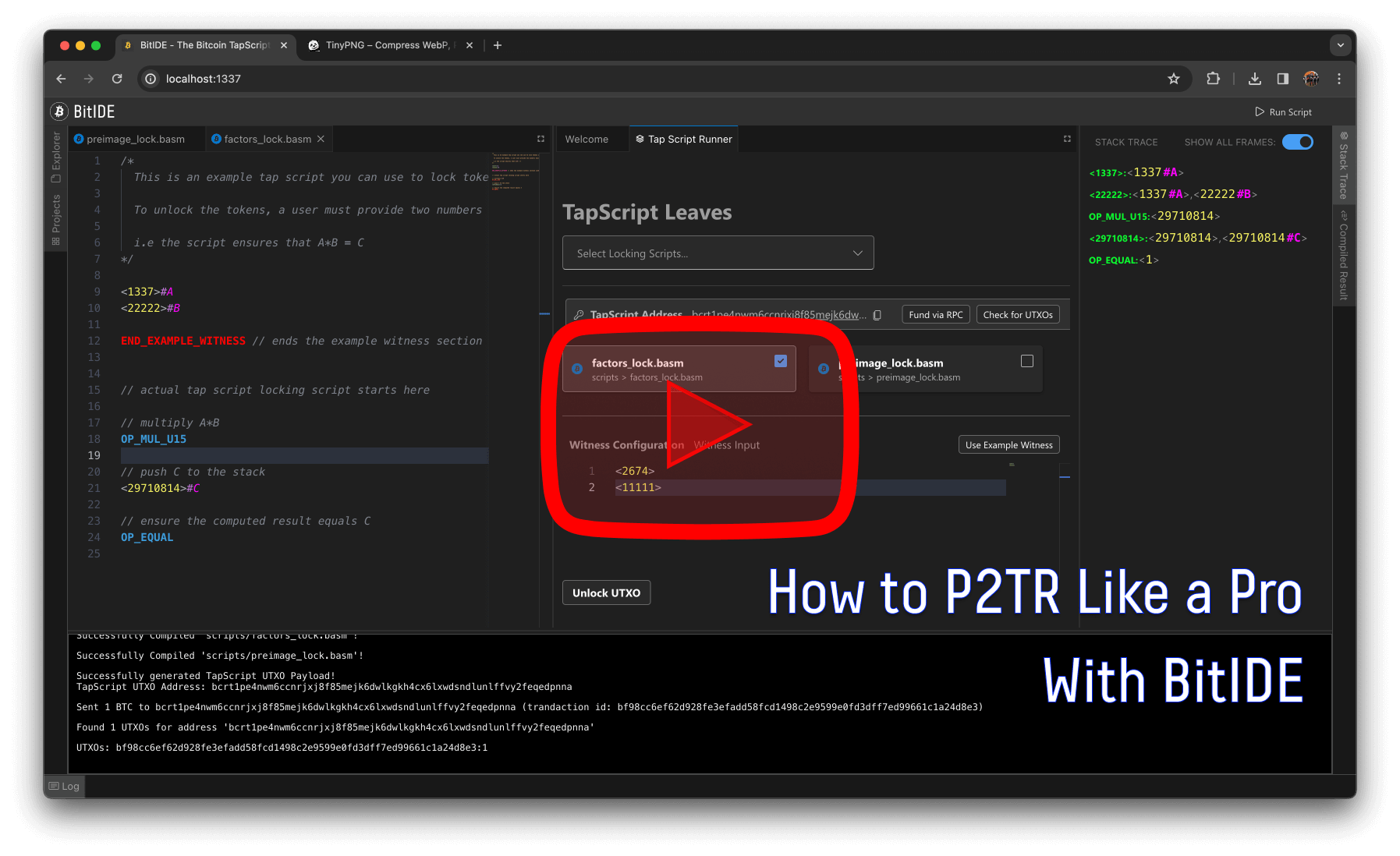Open the browser extensions puzzle icon
This screenshot has height=856, width=1400.
[x=1213, y=79]
